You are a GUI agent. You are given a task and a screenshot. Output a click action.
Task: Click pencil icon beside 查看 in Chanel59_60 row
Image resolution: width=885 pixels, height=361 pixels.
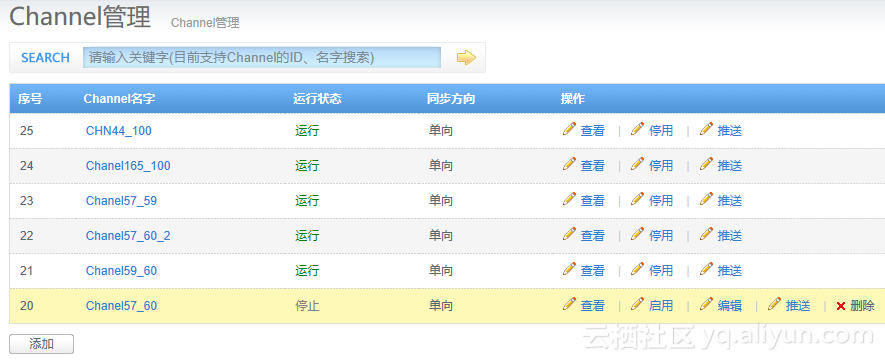coord(569,269)
